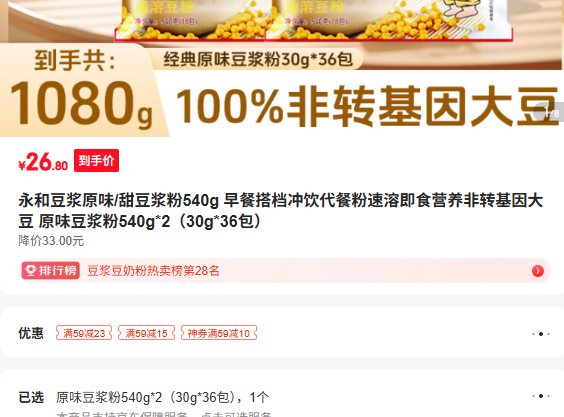Open the 优惠 promotions row label
The width and height of the screenshot is (564, 417).
pyautogui.click(x=31, y=333)
